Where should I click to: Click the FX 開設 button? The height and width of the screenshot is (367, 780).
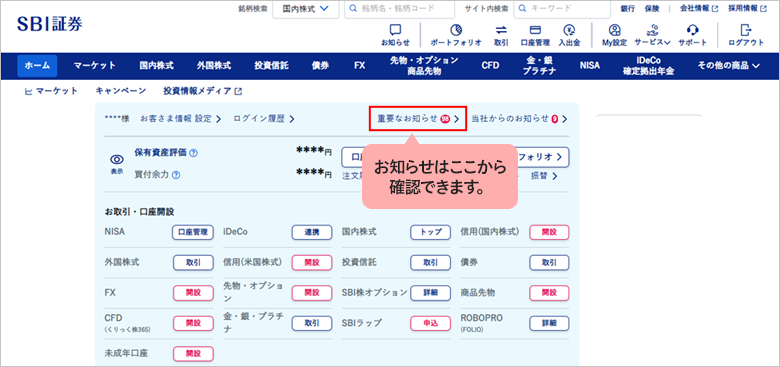[x=193, y=293]
